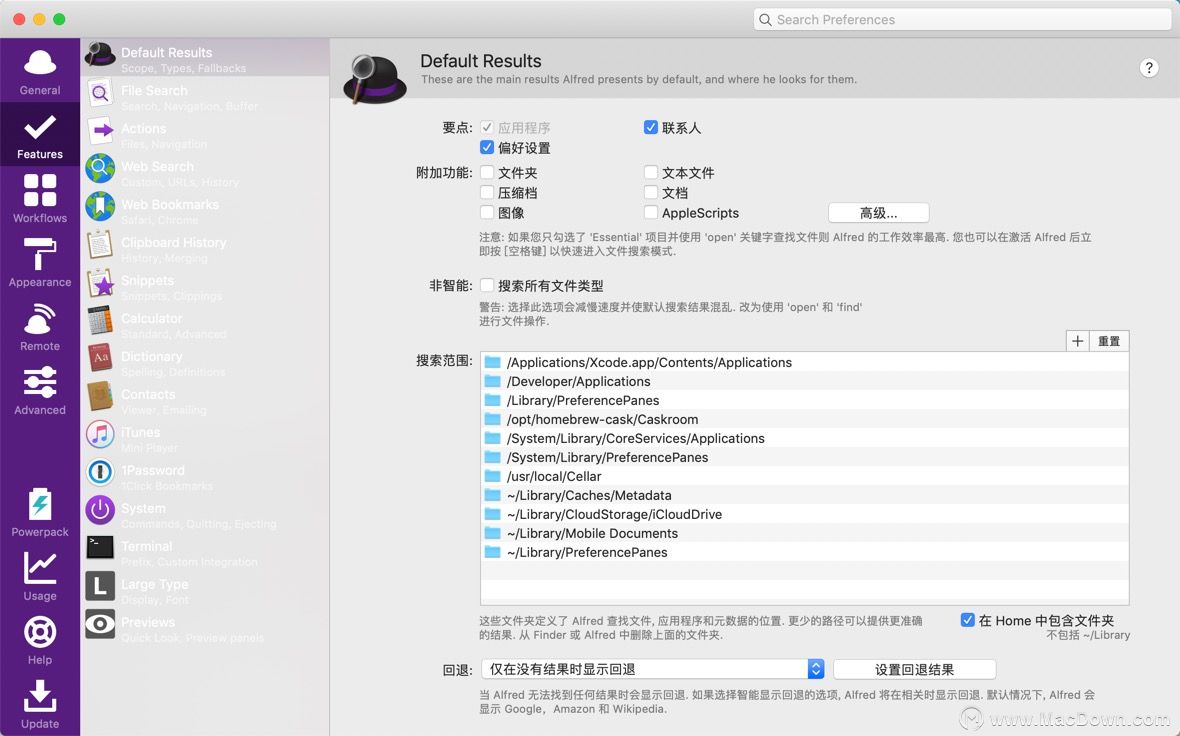
Task: Enable the 图像 checkbox
Action: [x=487, y=213]
